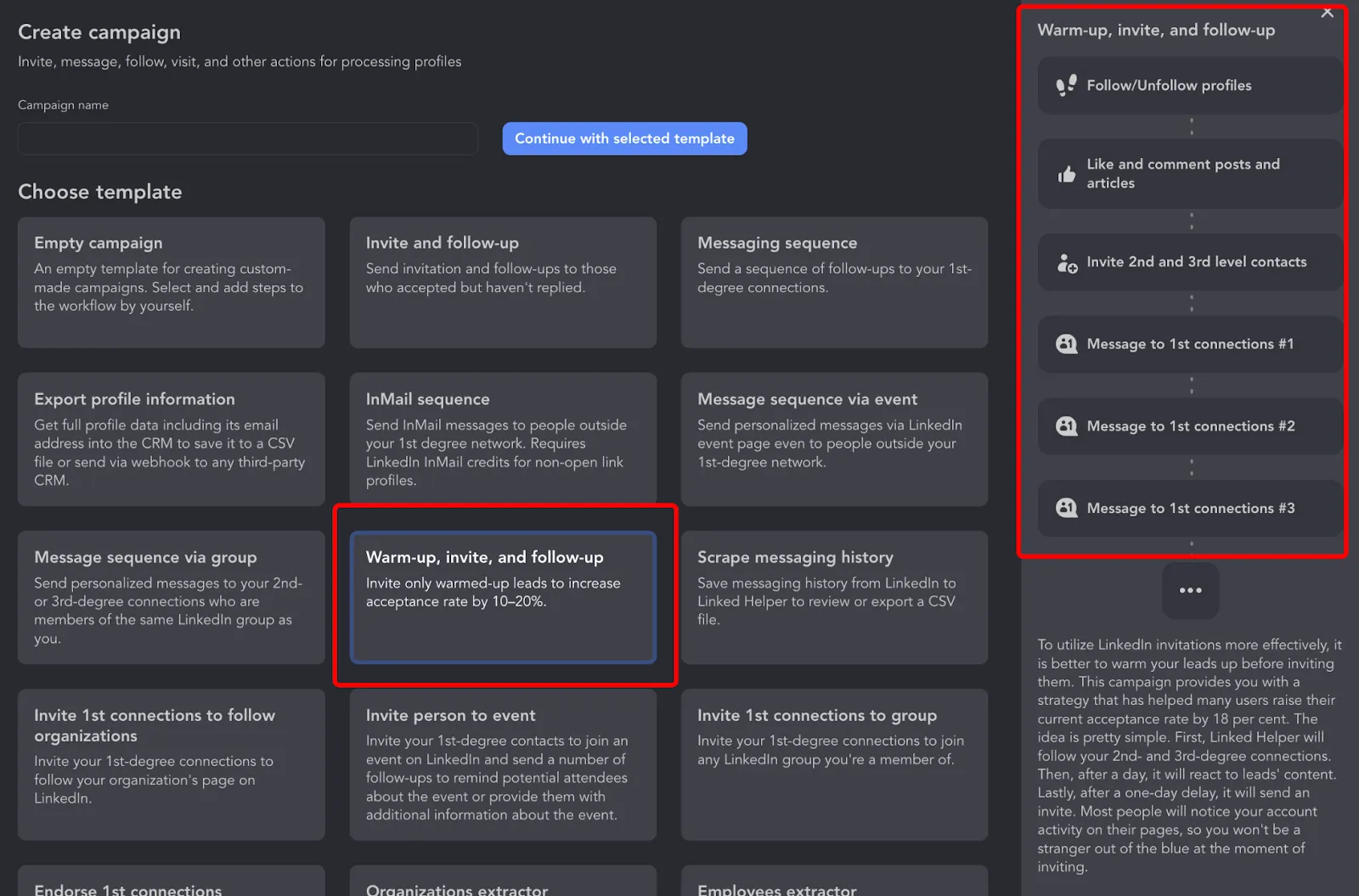Screen dimensions: 1359x896
Task: Select the Messaging sequence template card
Action: 834,282
